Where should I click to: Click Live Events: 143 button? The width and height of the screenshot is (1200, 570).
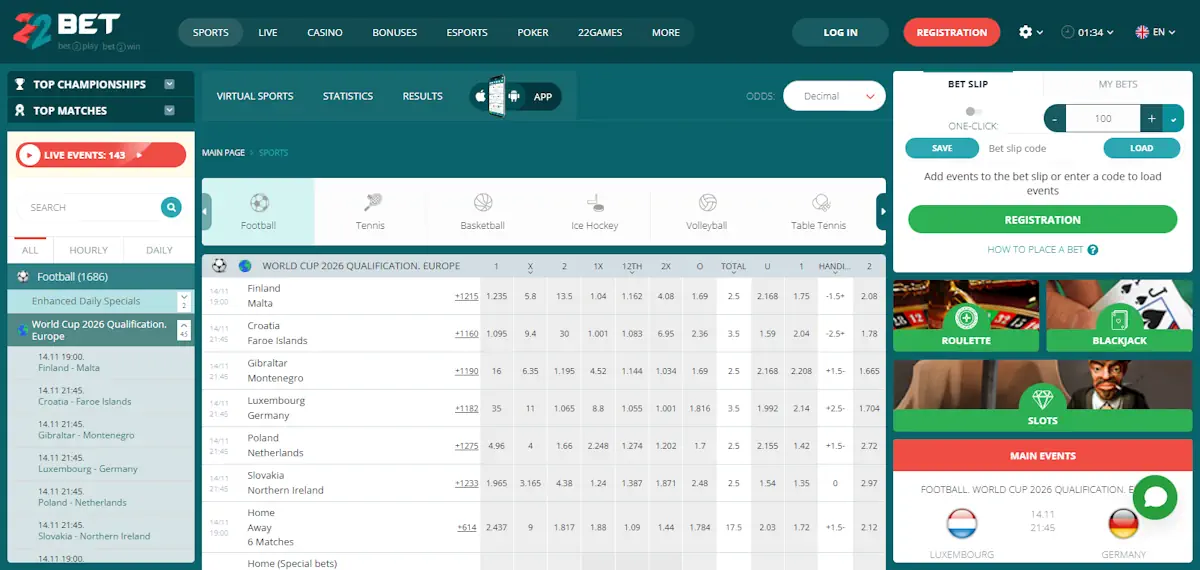100,155
